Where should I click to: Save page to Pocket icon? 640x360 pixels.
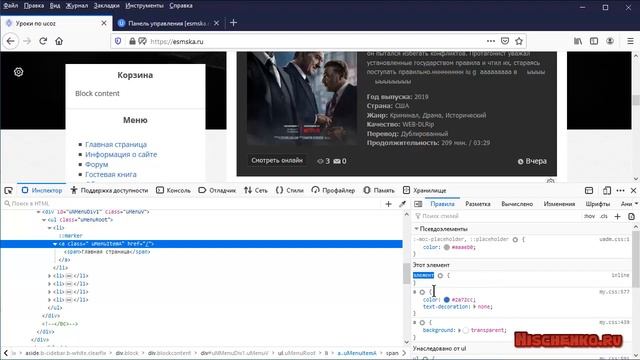pos(505,41)
